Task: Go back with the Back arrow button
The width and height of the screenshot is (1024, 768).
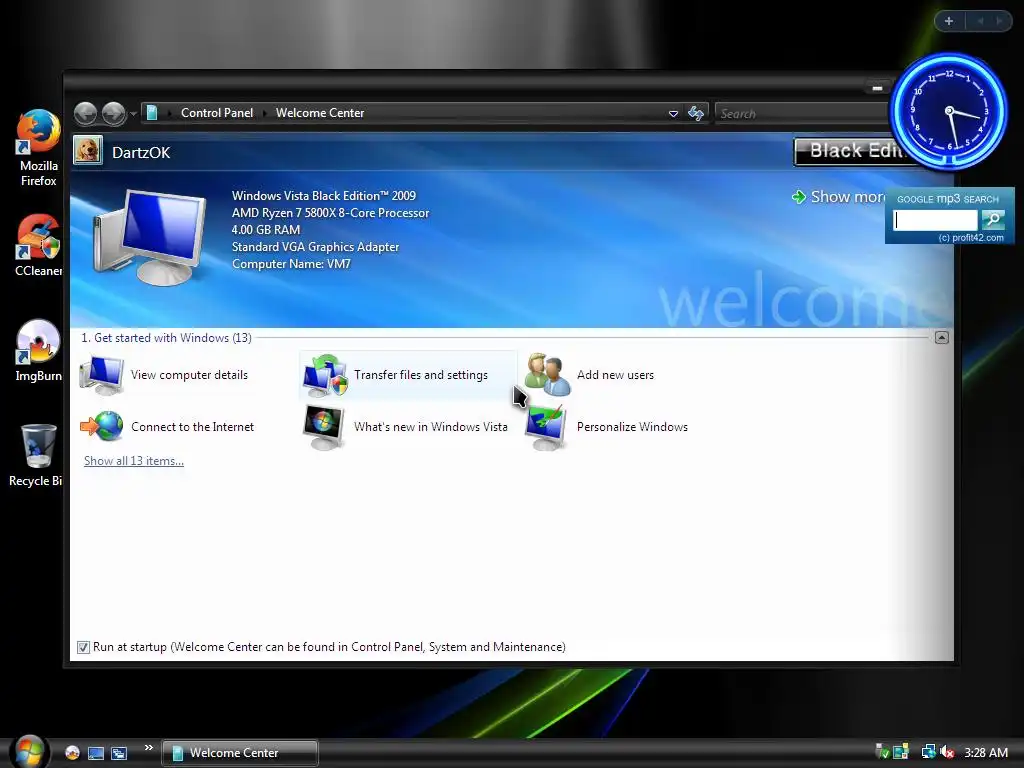Action: click(x=86, y=114)
